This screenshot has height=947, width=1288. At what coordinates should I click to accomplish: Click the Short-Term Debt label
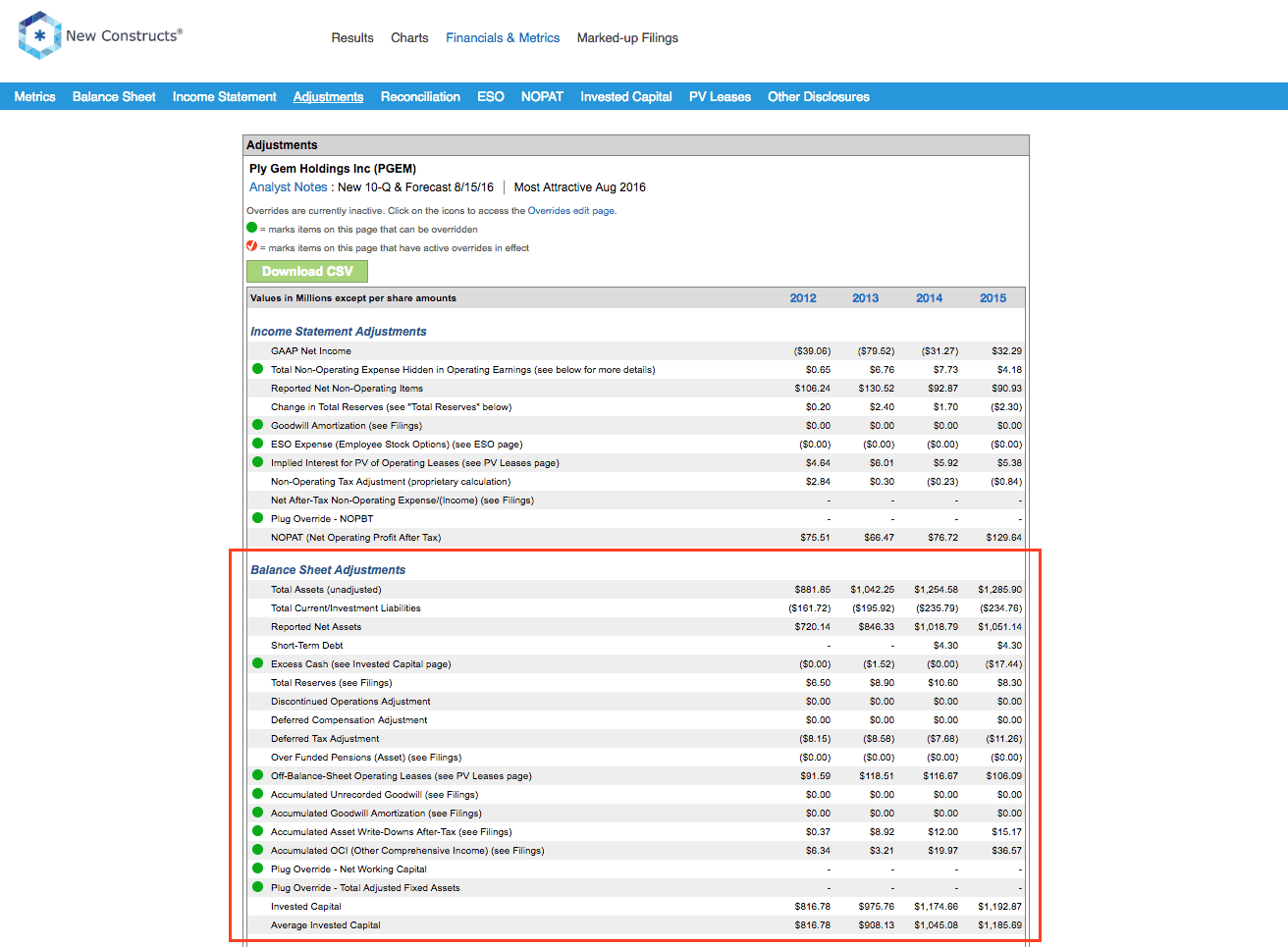[x=307, y=646]
